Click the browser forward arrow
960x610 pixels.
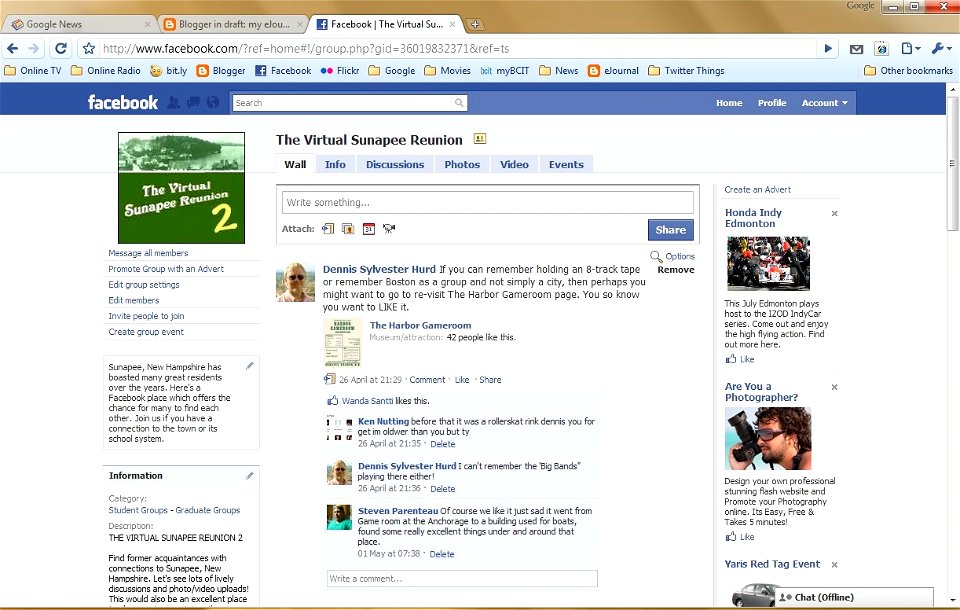point(34,48)
